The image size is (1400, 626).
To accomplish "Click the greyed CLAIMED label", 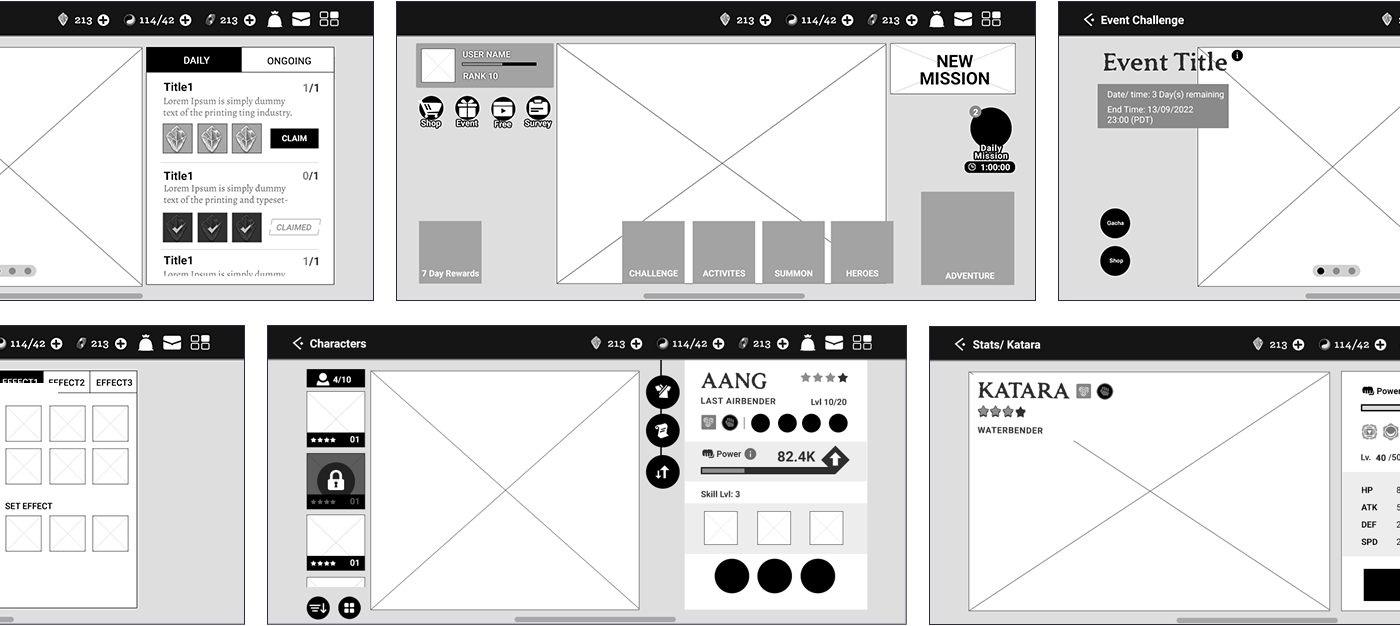I will click(294, 227).
